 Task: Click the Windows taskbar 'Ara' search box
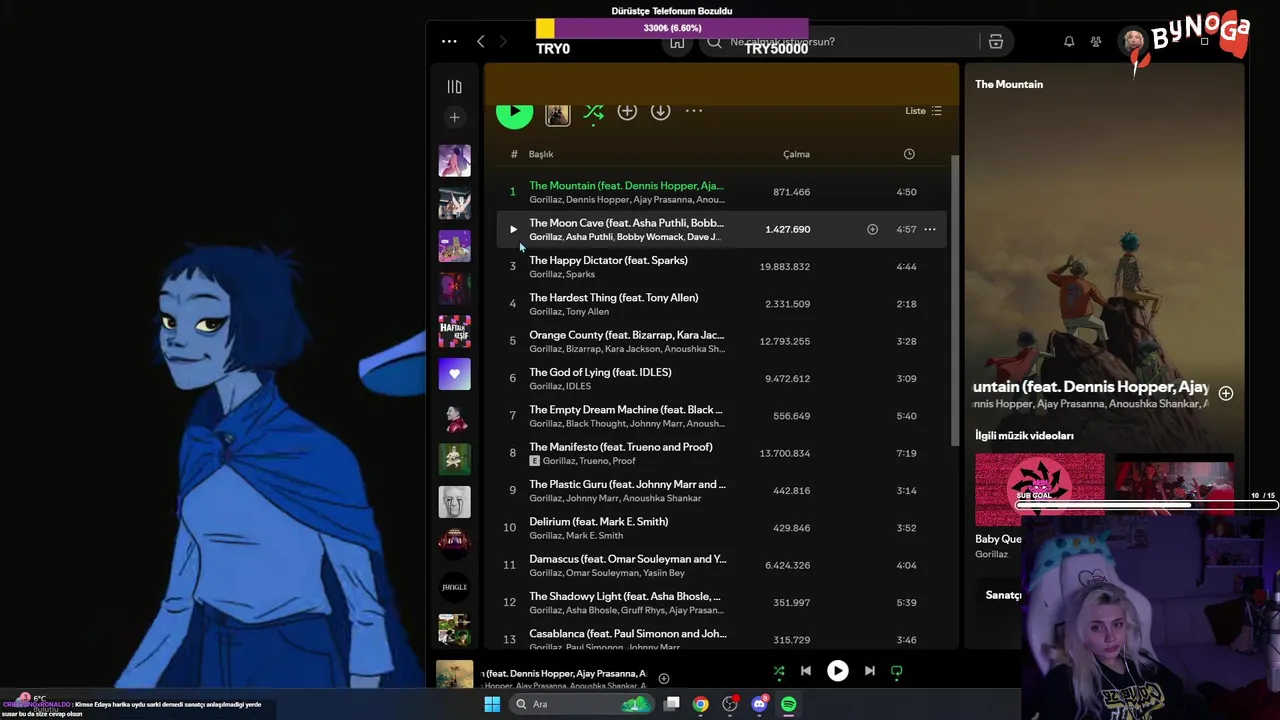coord(580,704)
